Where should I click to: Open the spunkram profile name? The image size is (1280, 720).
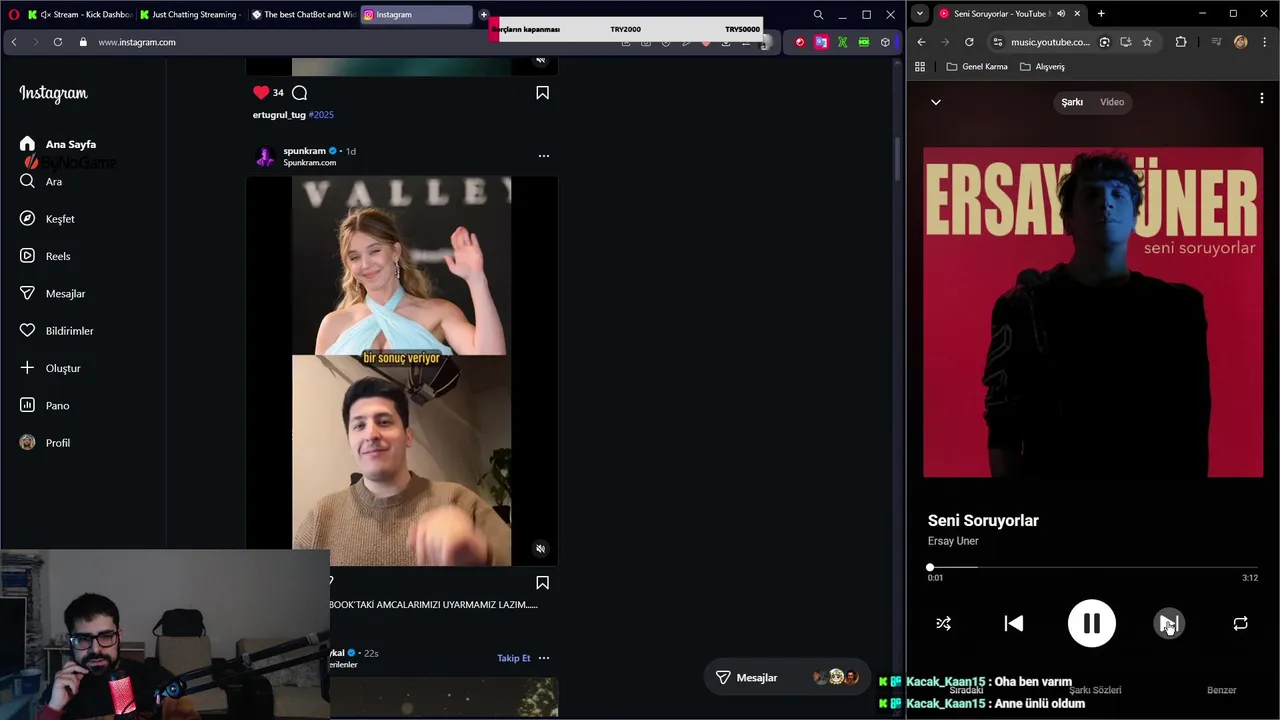304,151
